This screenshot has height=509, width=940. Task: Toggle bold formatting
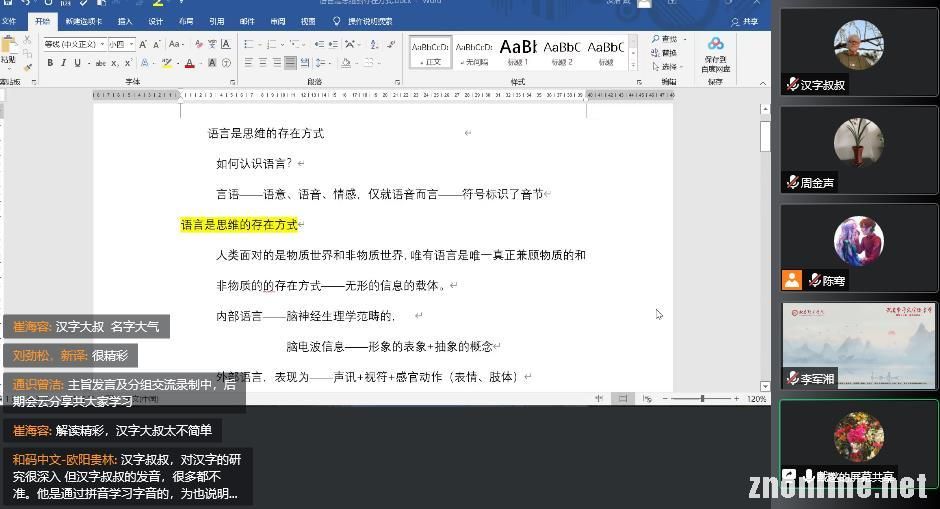coord(49,63)
